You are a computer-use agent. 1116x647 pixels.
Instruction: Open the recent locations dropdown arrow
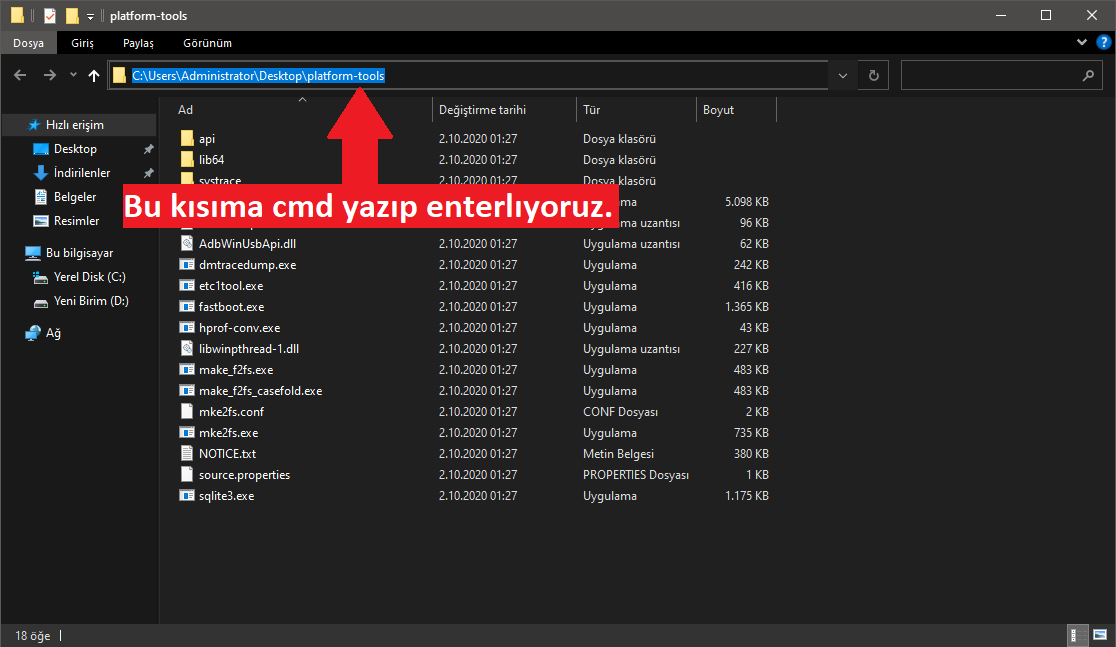pyautogui.click(x=73, y=75)
